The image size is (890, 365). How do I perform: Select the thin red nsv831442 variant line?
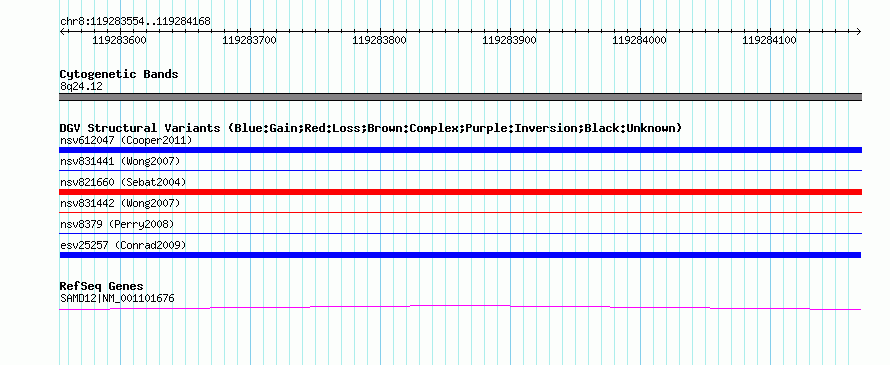tap(460, 212)
